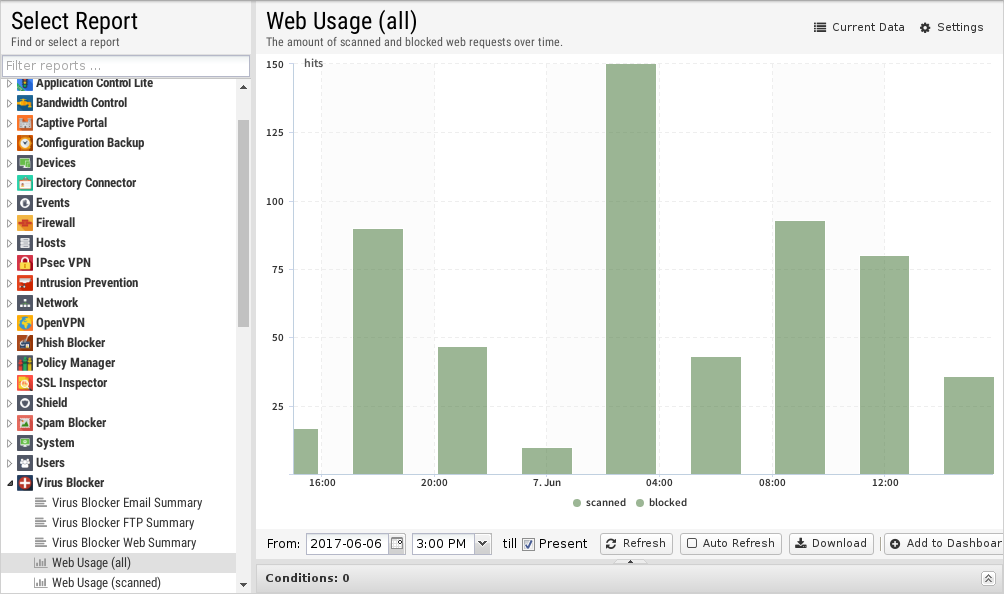Click the Virus Blocker red cross icon
The height and width of the screenshot is (594, 1004).
[24, 483]
